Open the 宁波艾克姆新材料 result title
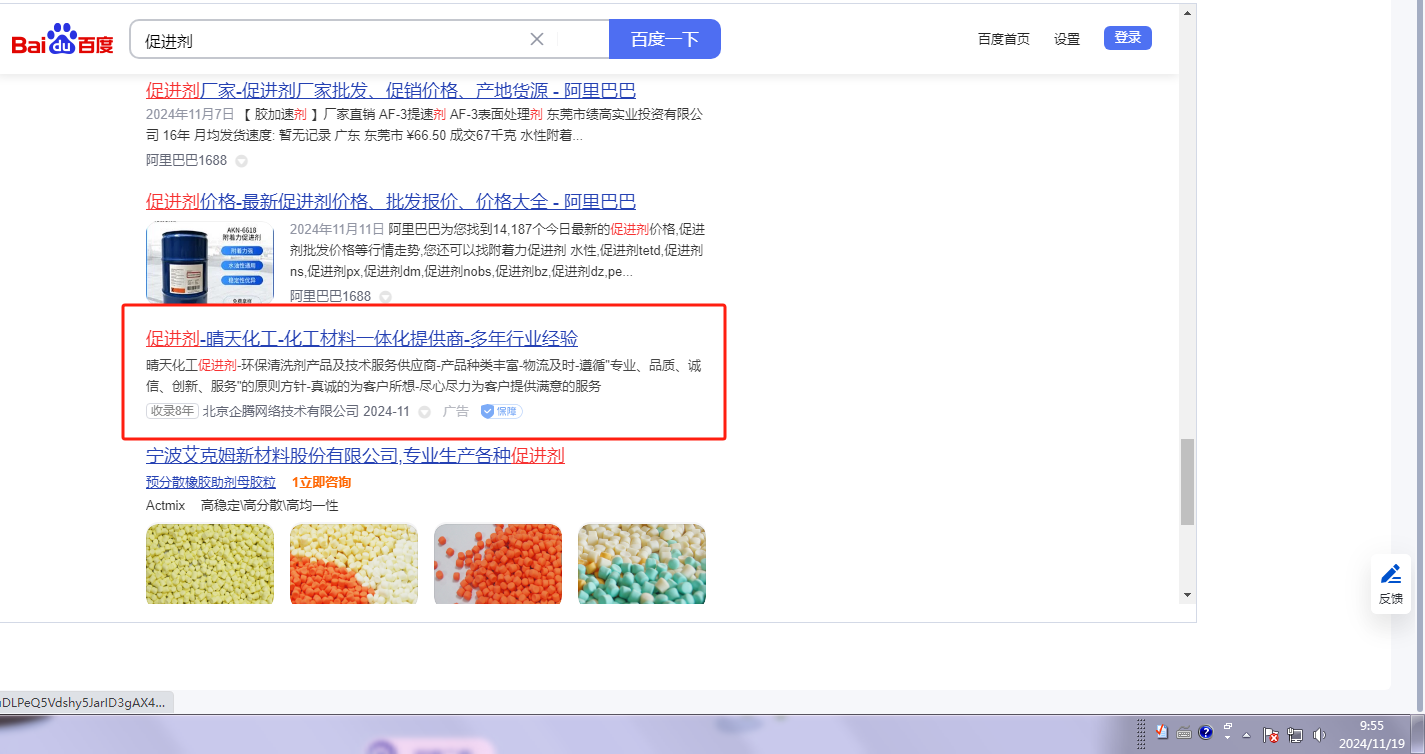 [355, 456]
